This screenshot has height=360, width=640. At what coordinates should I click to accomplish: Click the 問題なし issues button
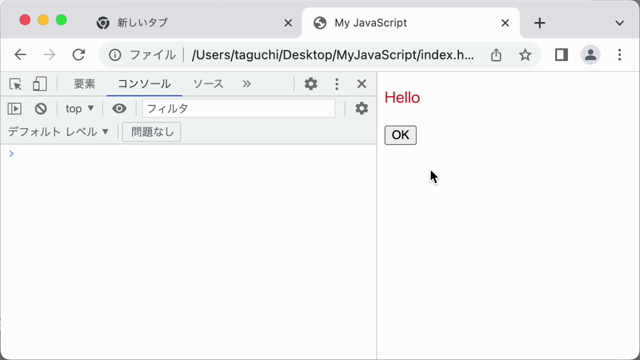click(152, 132)
